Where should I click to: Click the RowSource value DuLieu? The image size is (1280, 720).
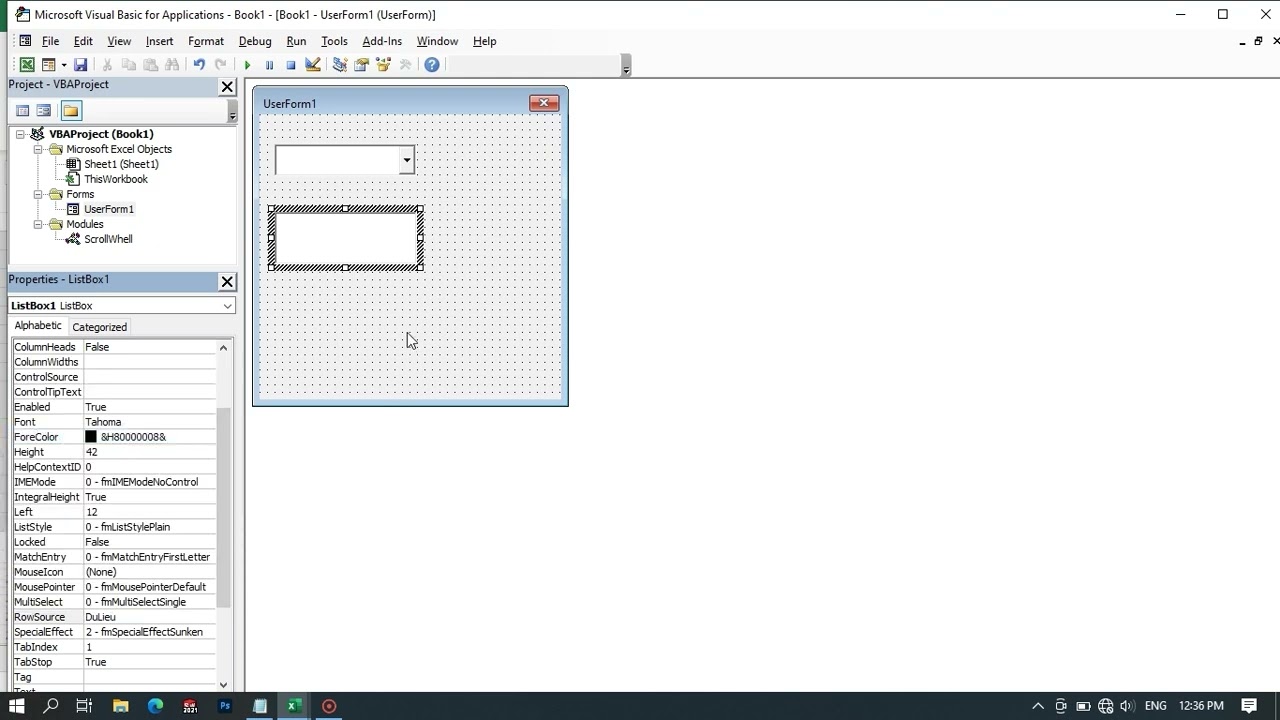149,617
